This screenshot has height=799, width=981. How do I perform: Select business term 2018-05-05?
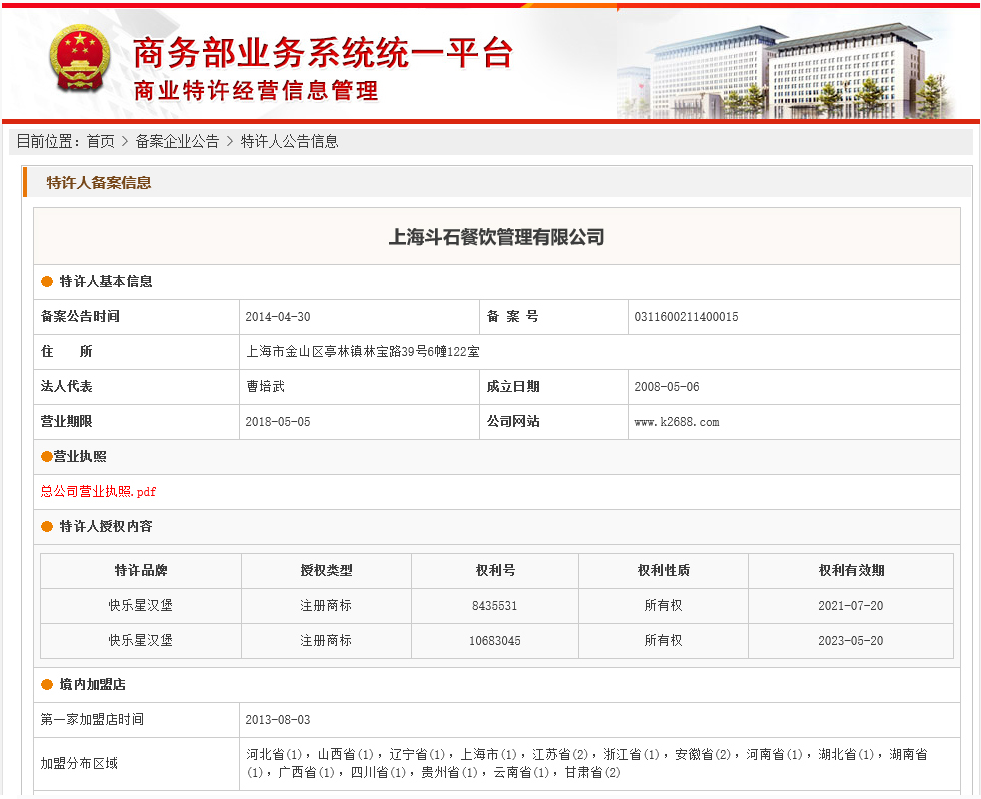click(278, 422)
